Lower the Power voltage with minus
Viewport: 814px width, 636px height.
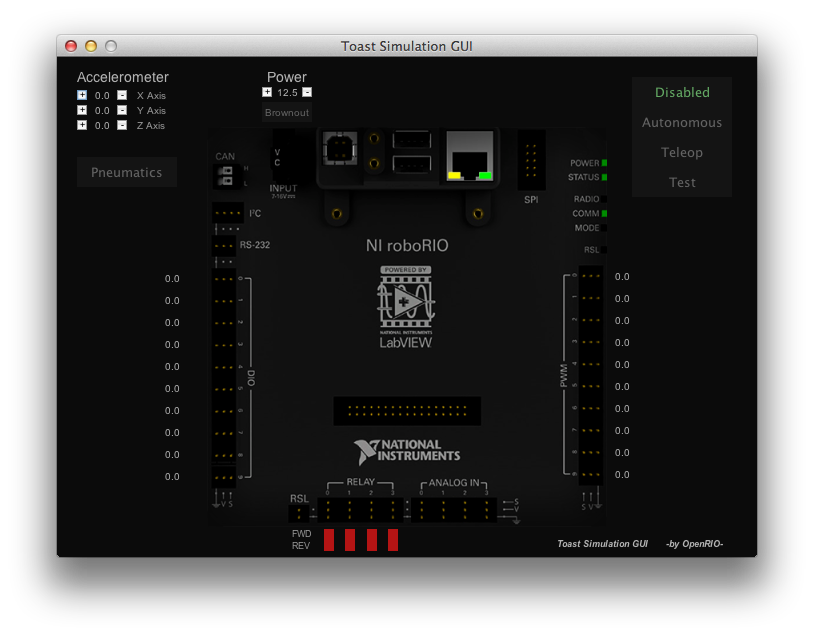pyautogui.click(x=307, y=92)
